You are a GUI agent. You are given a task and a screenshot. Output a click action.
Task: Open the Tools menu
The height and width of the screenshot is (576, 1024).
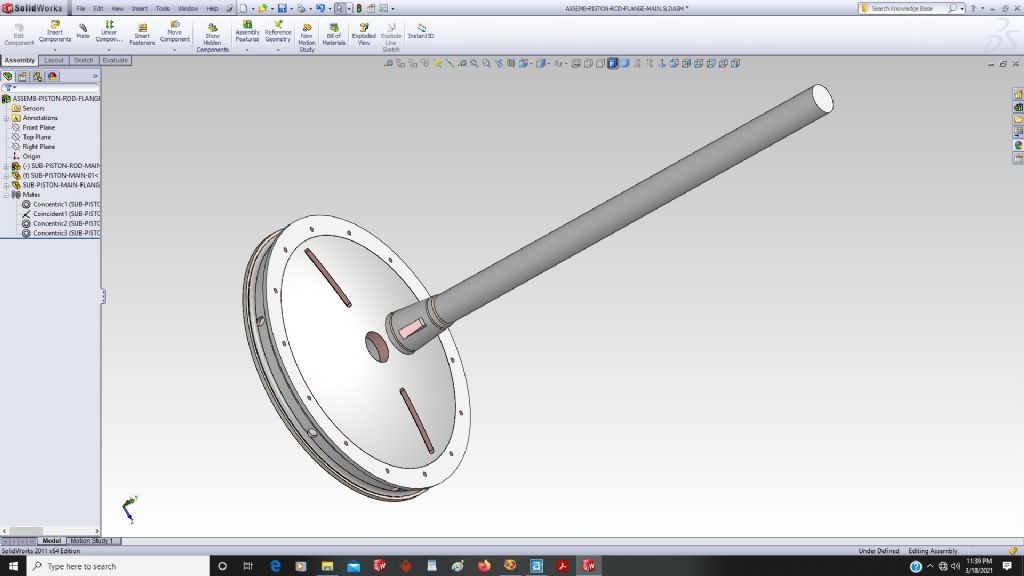point(163,8)
